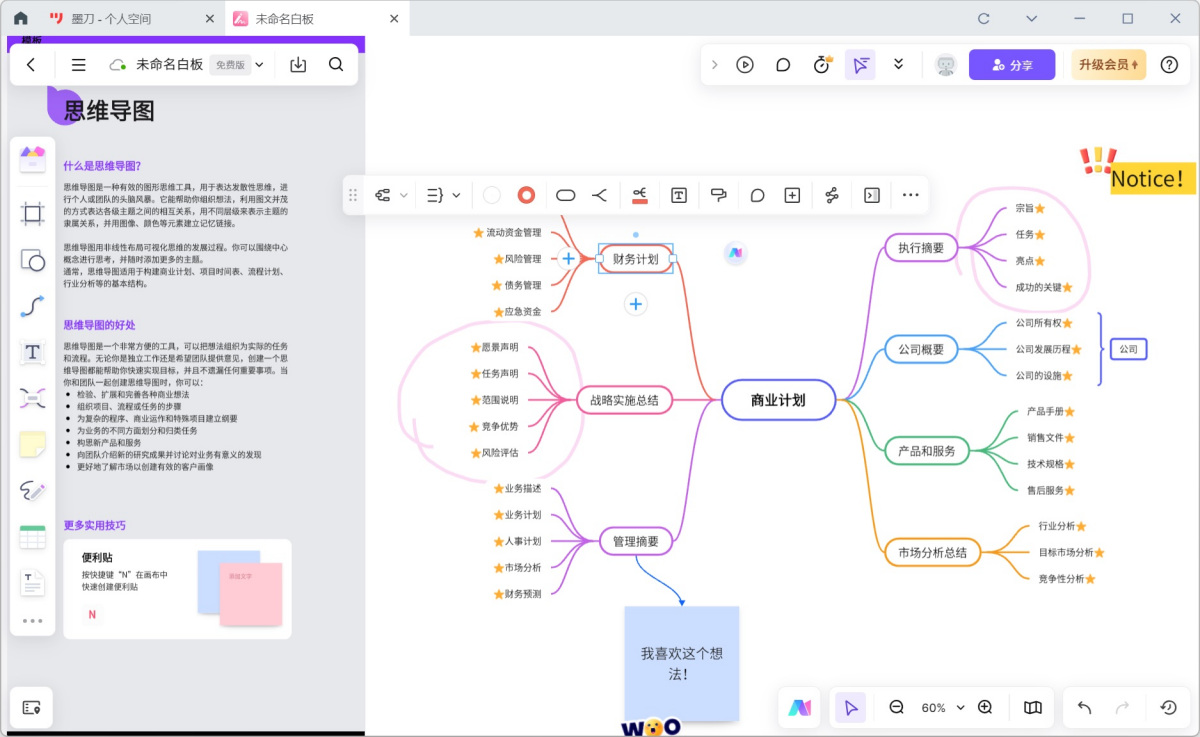
Task: Activate the select pointer tool at bottom
Action: 850,708
